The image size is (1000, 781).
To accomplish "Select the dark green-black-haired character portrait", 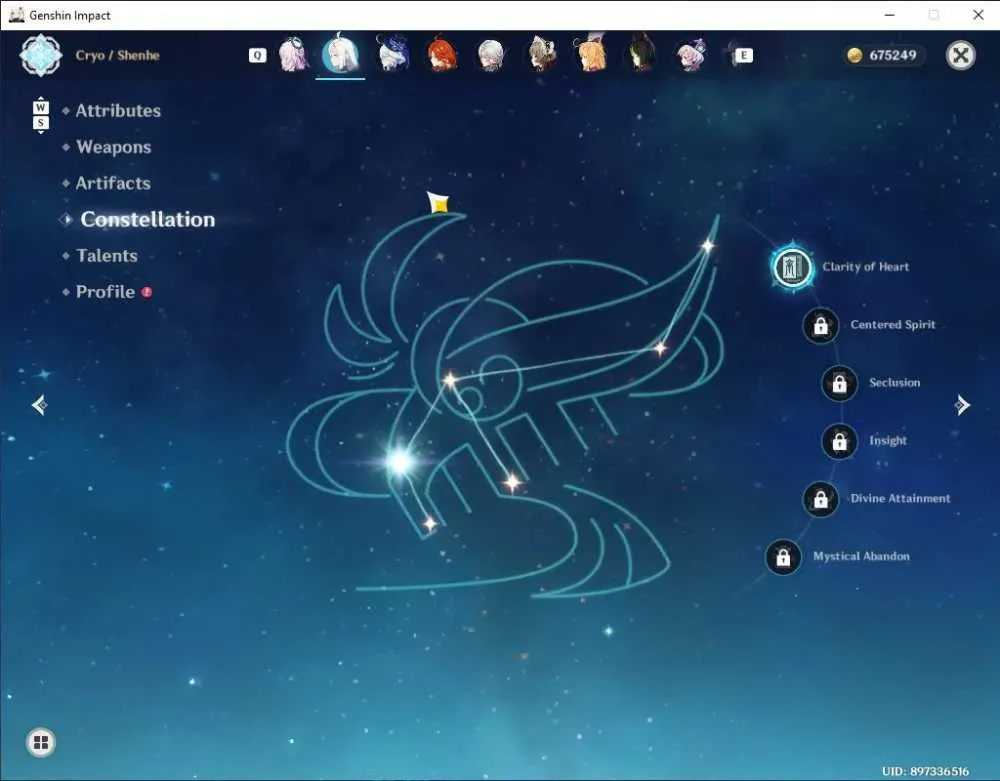I will click(x=641, y=54).
